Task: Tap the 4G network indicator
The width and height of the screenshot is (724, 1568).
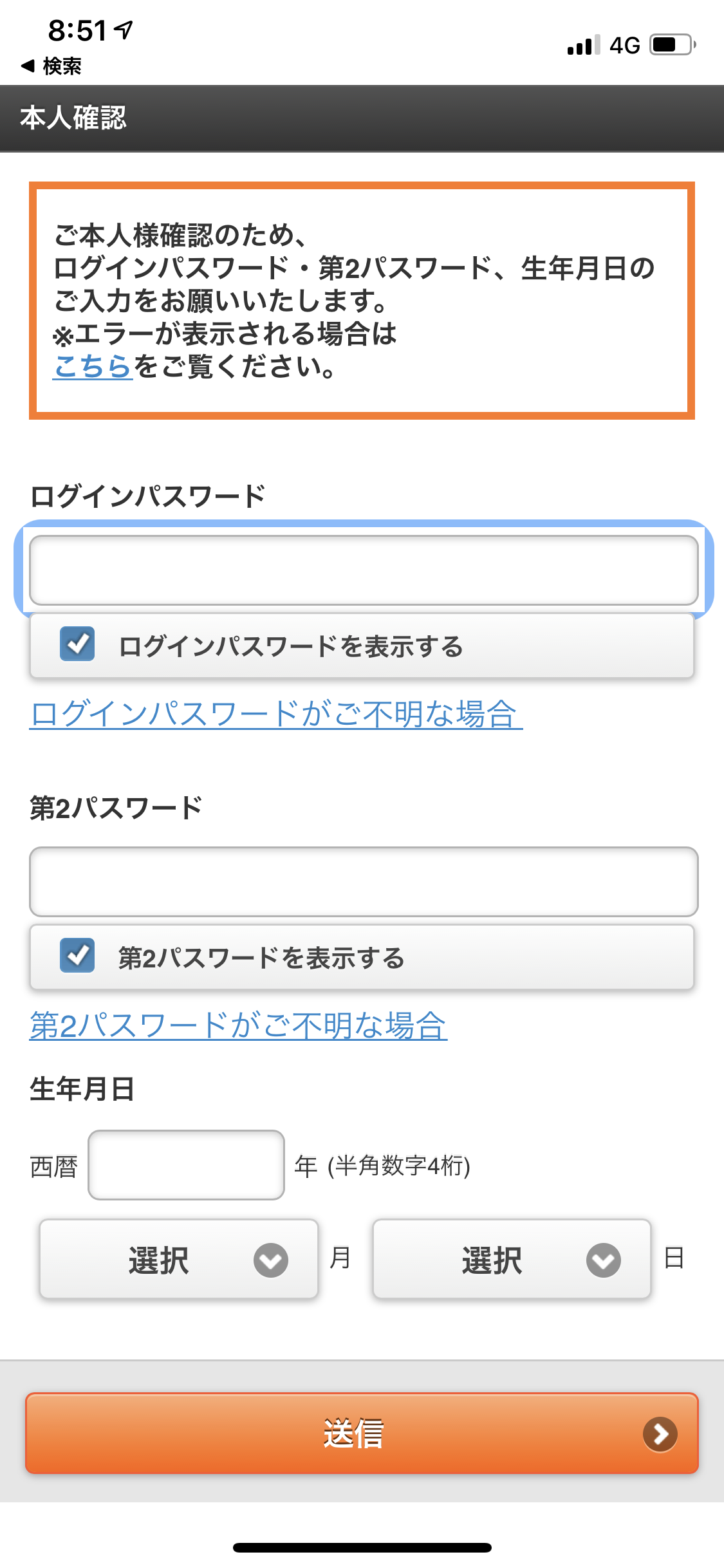Action: tap(625, 45)
